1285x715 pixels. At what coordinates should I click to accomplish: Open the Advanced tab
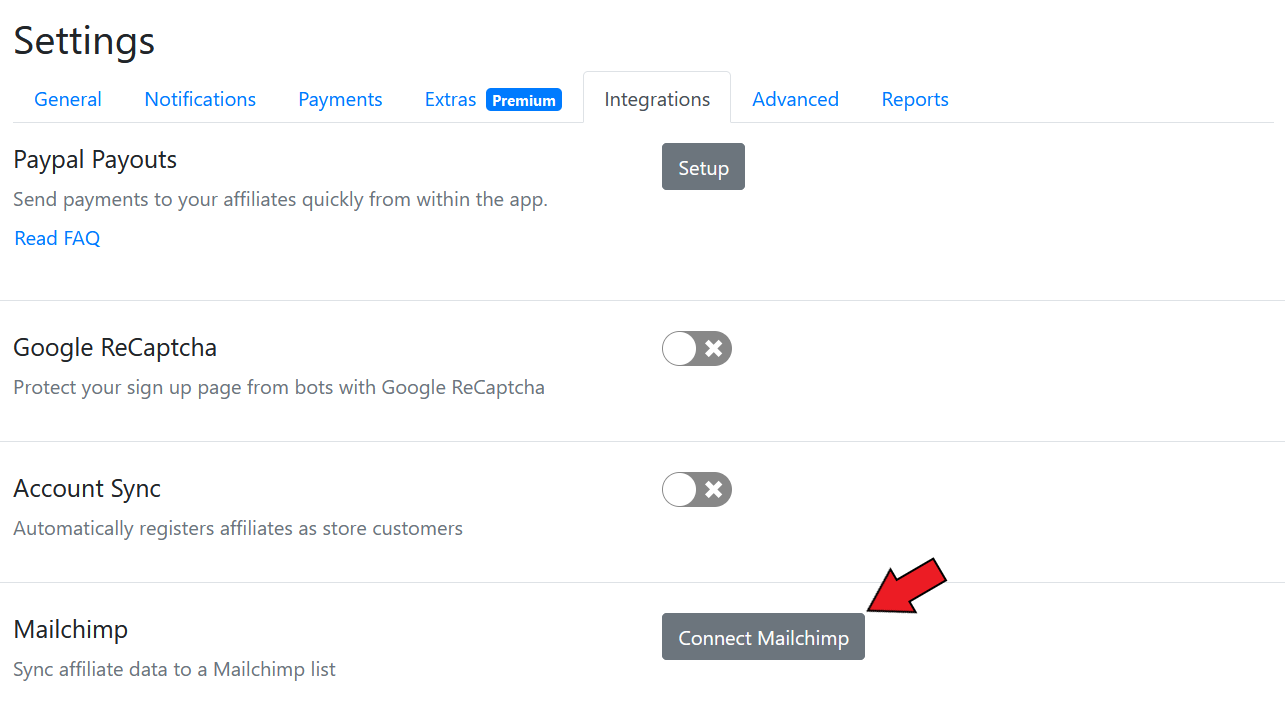[795, 99]
